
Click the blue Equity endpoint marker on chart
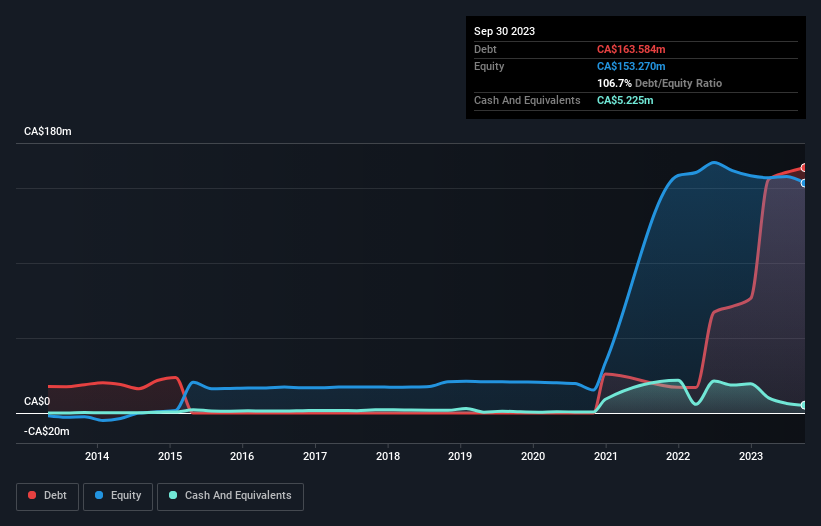(x=804, y=183)
